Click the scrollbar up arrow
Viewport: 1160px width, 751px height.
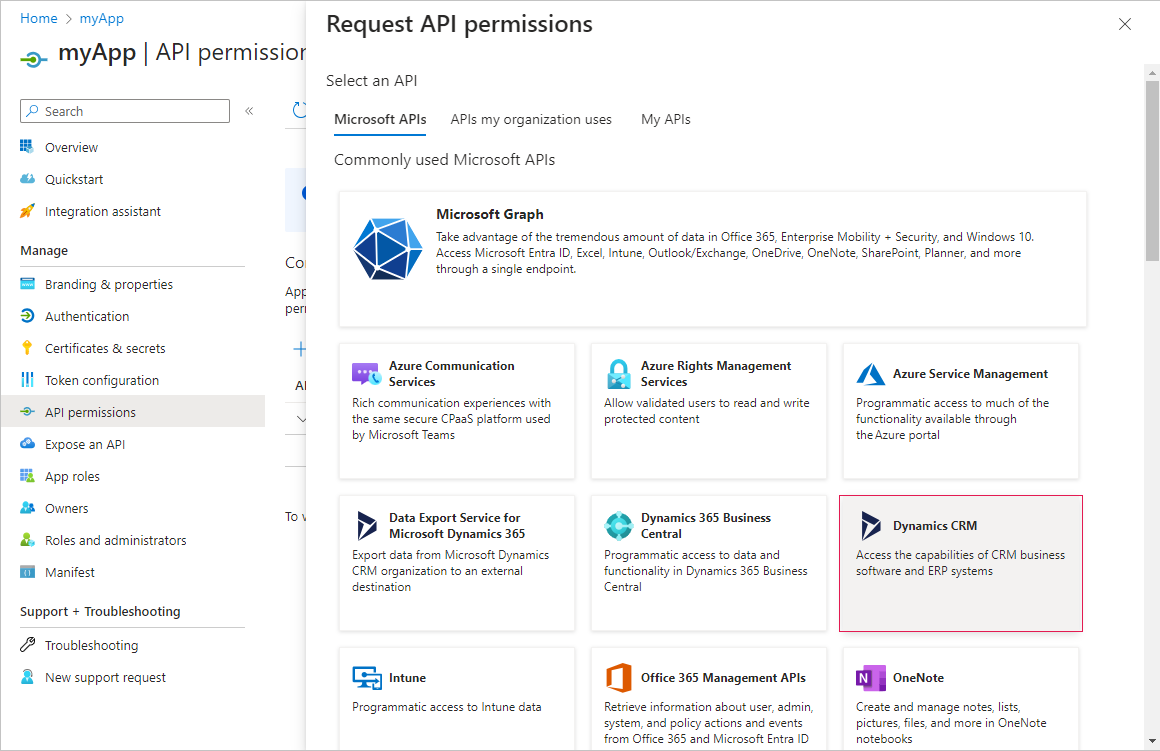coord(1152,73)
